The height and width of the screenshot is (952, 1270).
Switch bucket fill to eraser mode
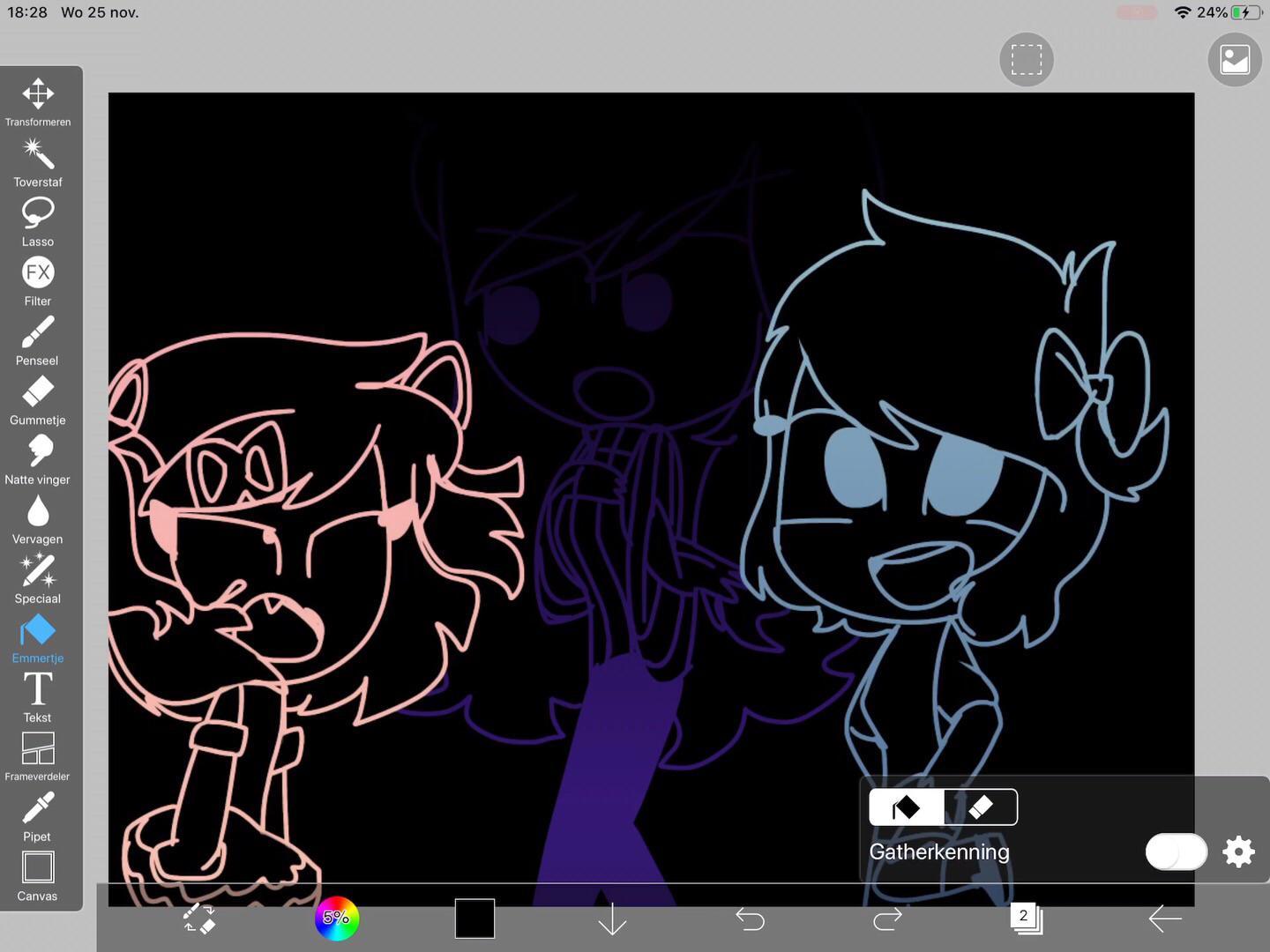point(979,806)
